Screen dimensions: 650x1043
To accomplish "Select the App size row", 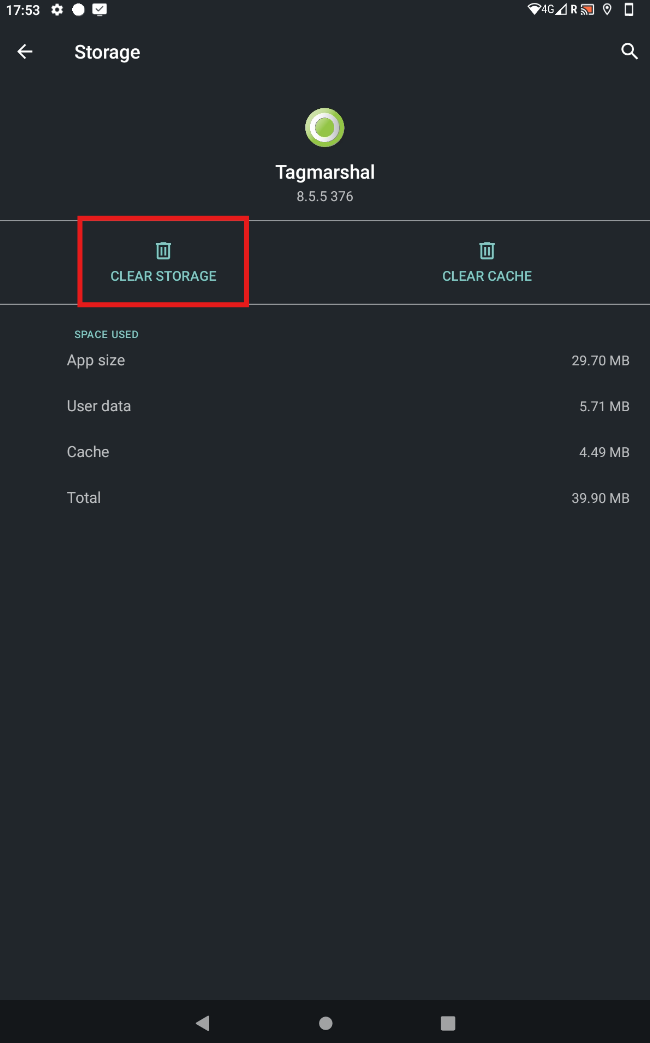I will (325, 360).
